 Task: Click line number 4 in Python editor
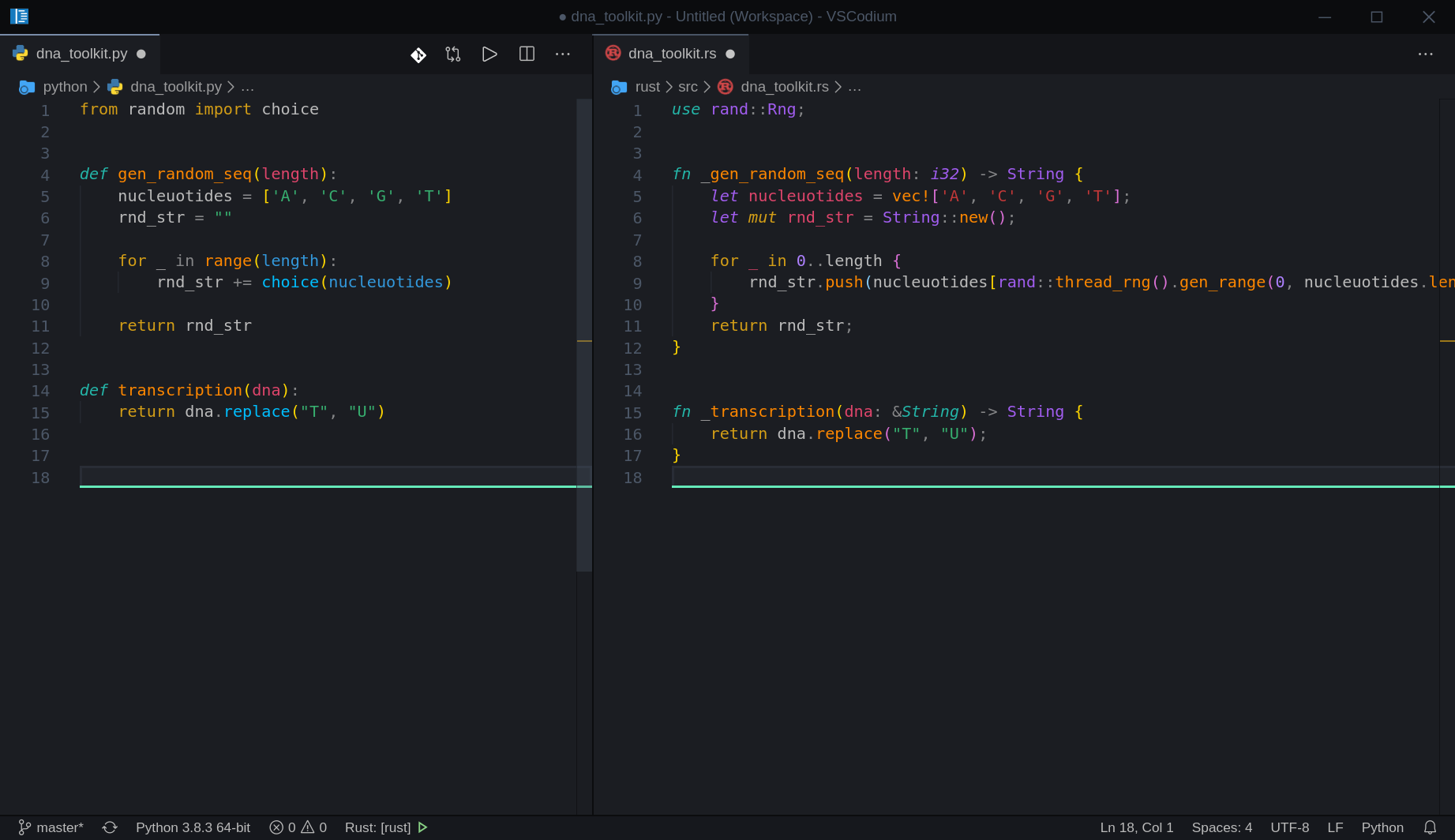(45, 175)
